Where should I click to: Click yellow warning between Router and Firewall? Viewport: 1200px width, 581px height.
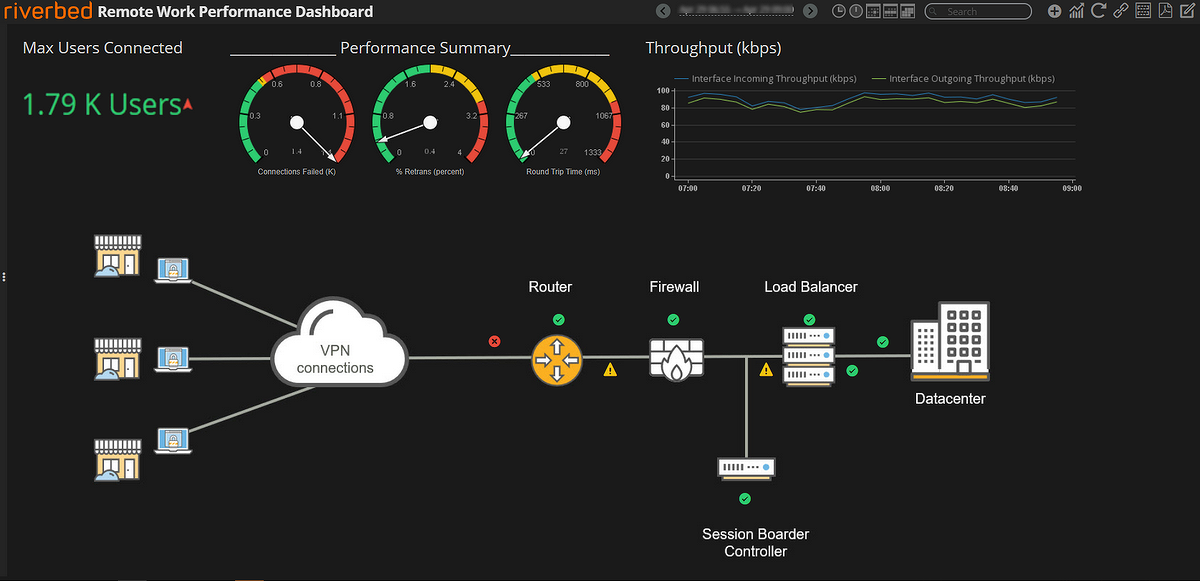click(609, 370)
